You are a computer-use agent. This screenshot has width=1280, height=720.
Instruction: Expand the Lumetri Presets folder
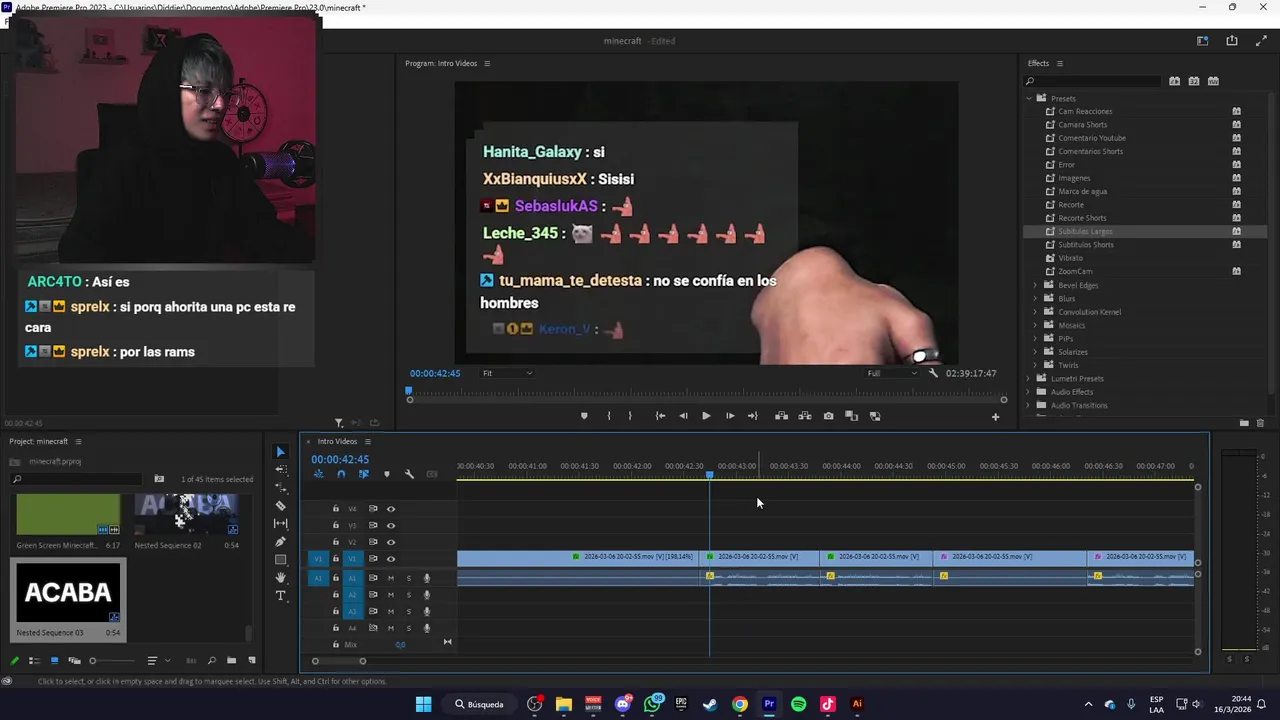[1028, 379]
